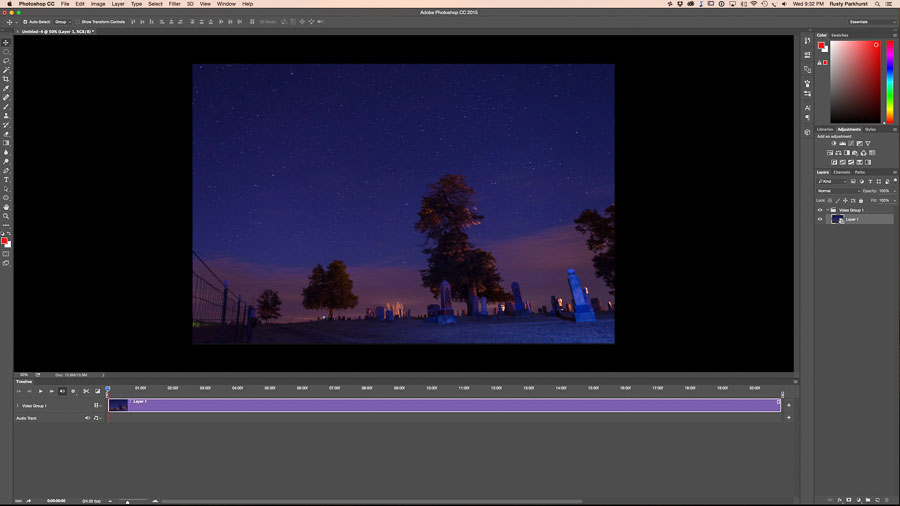Toggle timeline audio playback speaker button
The height and width of the screenshot is (506, 900).
[62, 391]
